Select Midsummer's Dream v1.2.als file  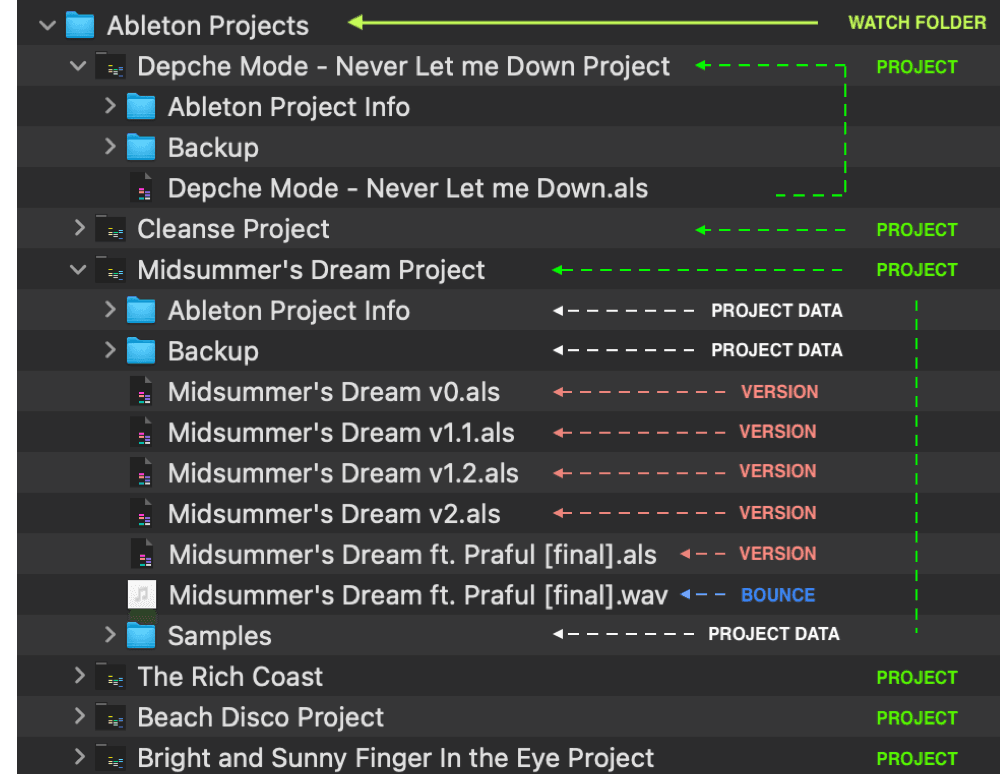[343, 473]
